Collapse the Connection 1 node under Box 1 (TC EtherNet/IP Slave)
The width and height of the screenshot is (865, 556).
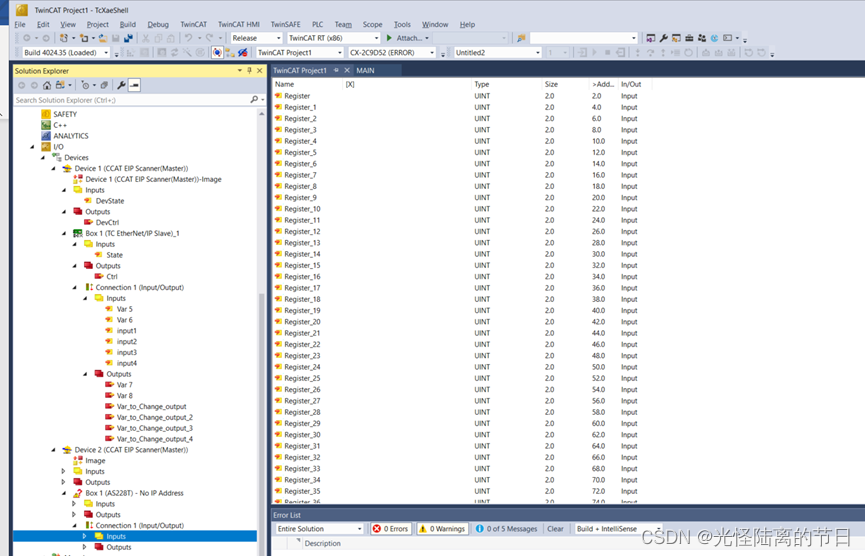[x=74, y=287]
